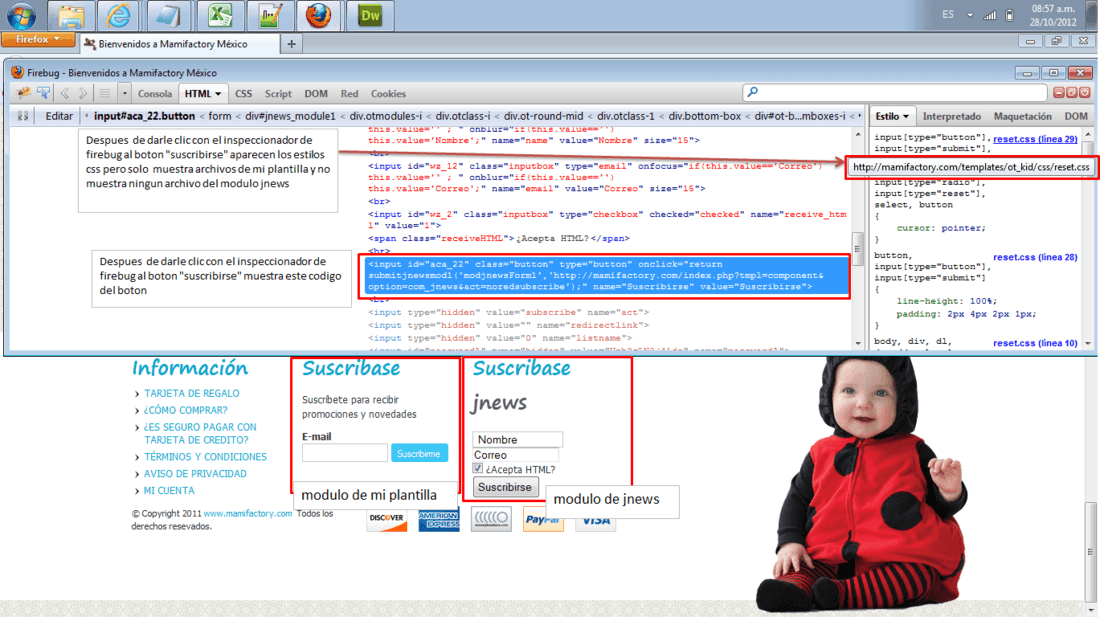Viewport: 1100px width, 617px height.
Task: Click the style panel scroll down arrow
Action: tap(1088, 344)
